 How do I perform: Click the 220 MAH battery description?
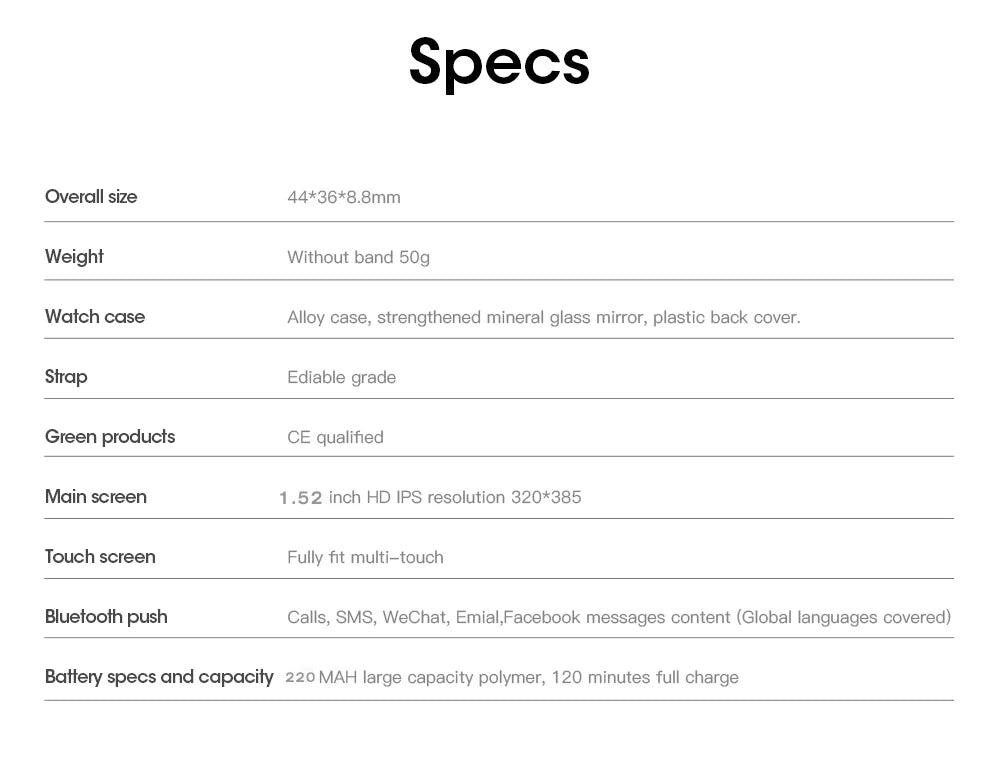tap(512, 677)
